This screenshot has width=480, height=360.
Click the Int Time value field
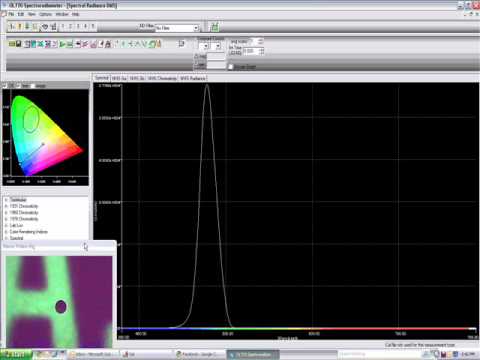[251, 51]
